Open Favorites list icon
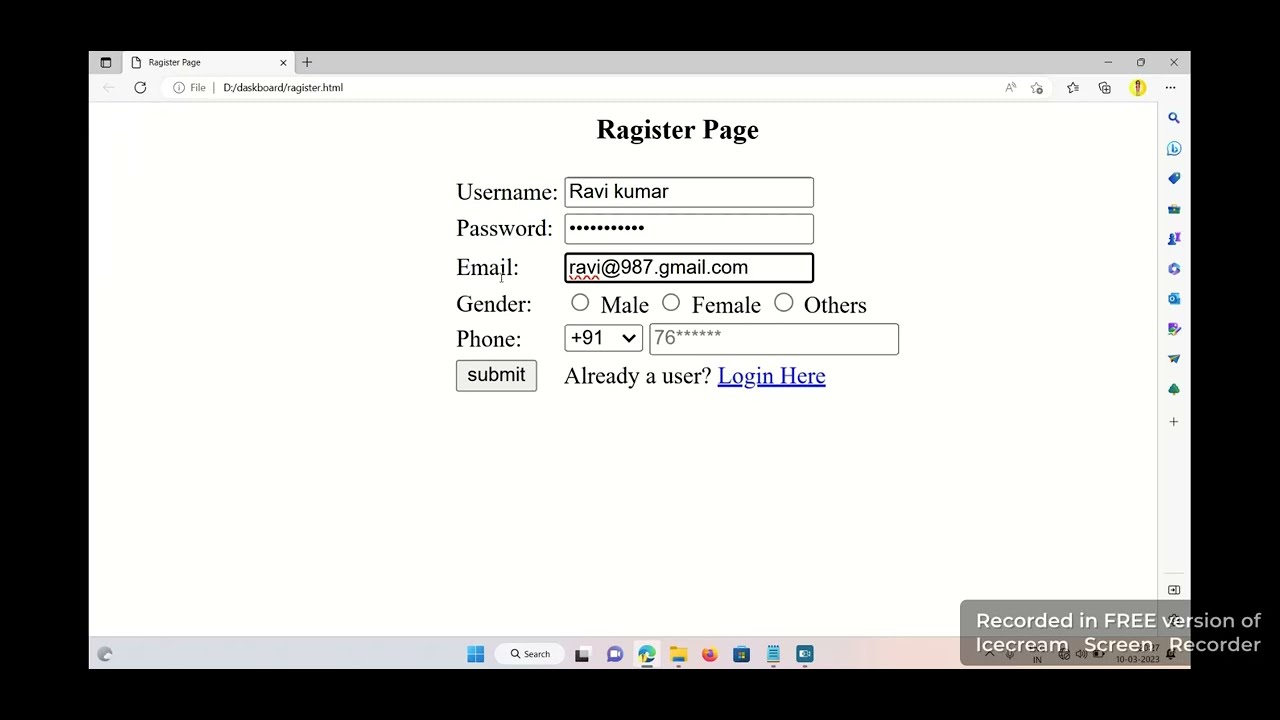This screenshot has height=720, width=1280. coord(1073,88)
